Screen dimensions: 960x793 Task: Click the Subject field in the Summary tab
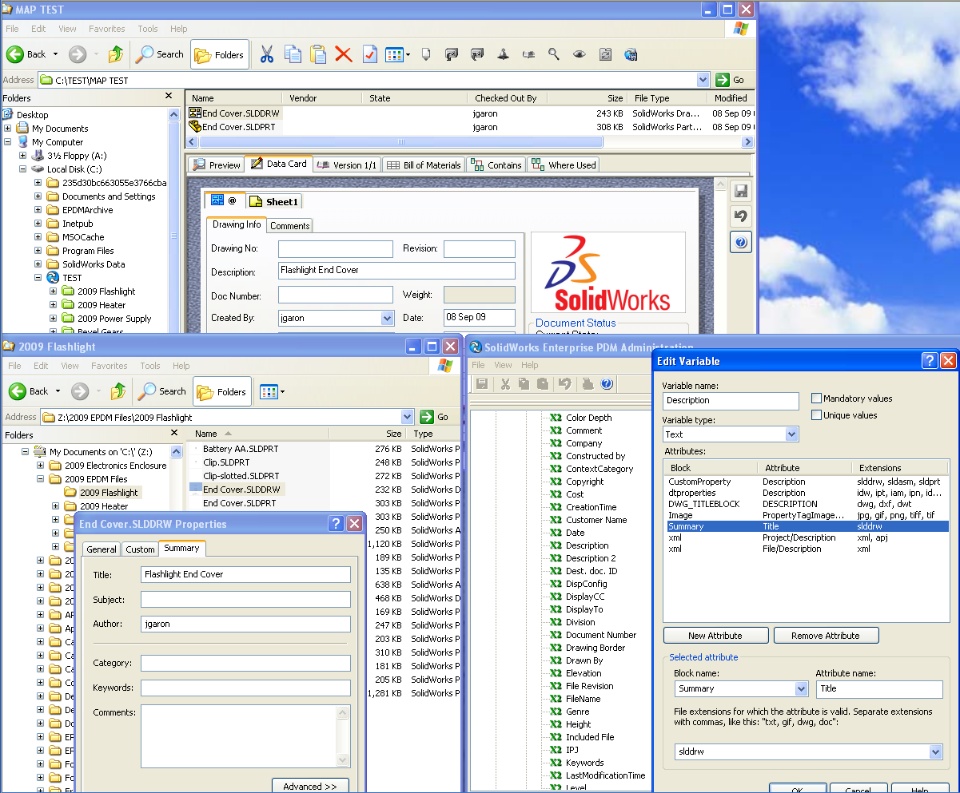point(246,599)
